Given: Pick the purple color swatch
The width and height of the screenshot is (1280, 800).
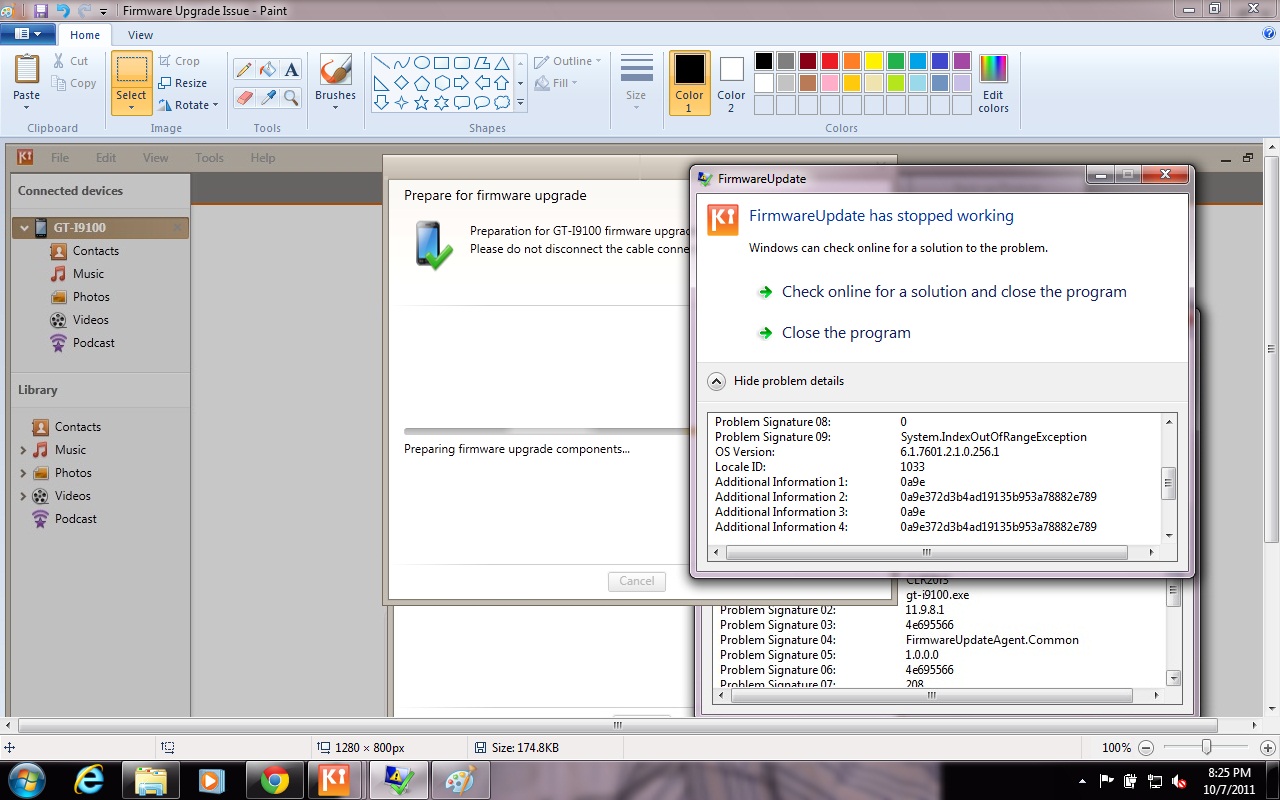Looking at the screenshot, I should tap(962, 61).
